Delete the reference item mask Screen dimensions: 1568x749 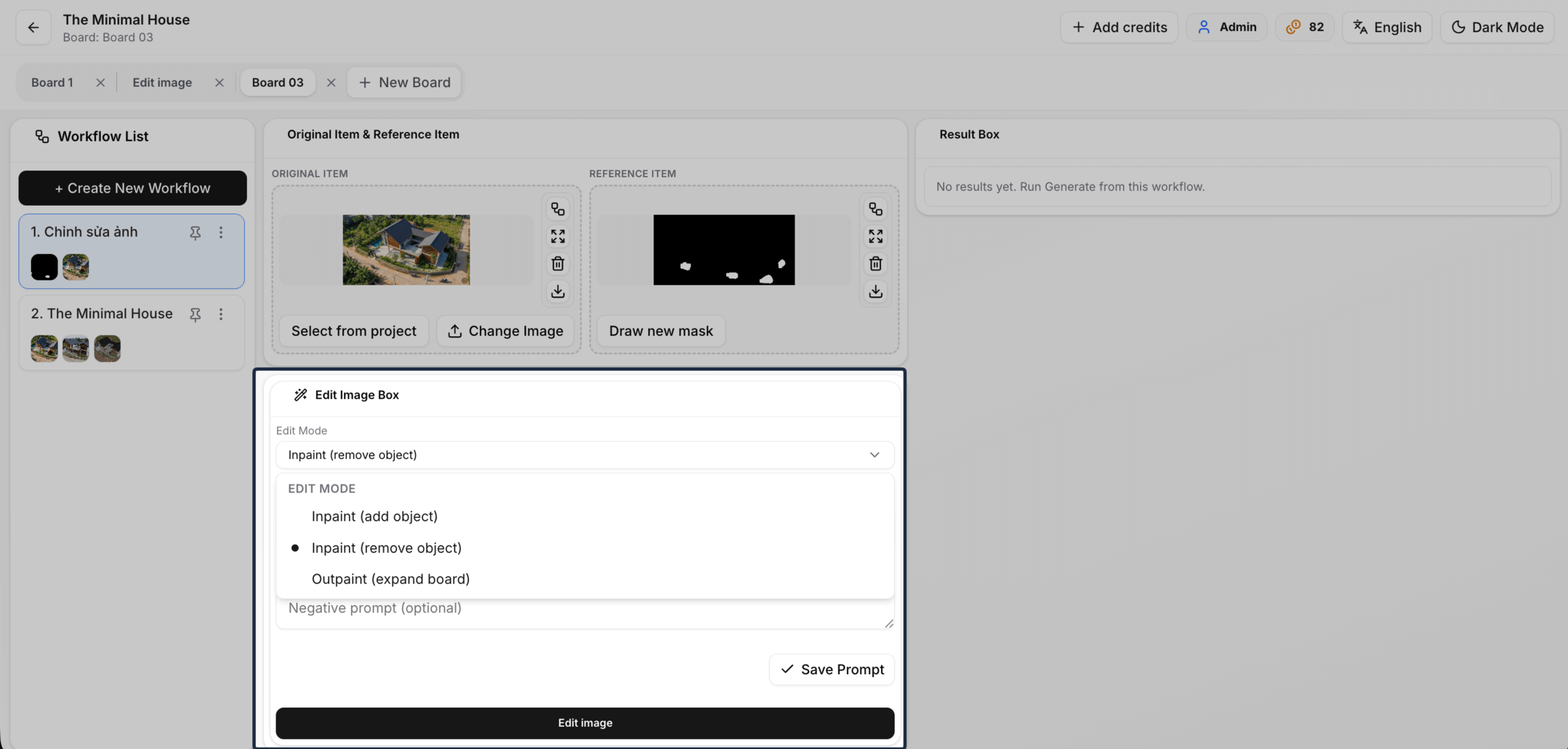[x=875, y=264]
